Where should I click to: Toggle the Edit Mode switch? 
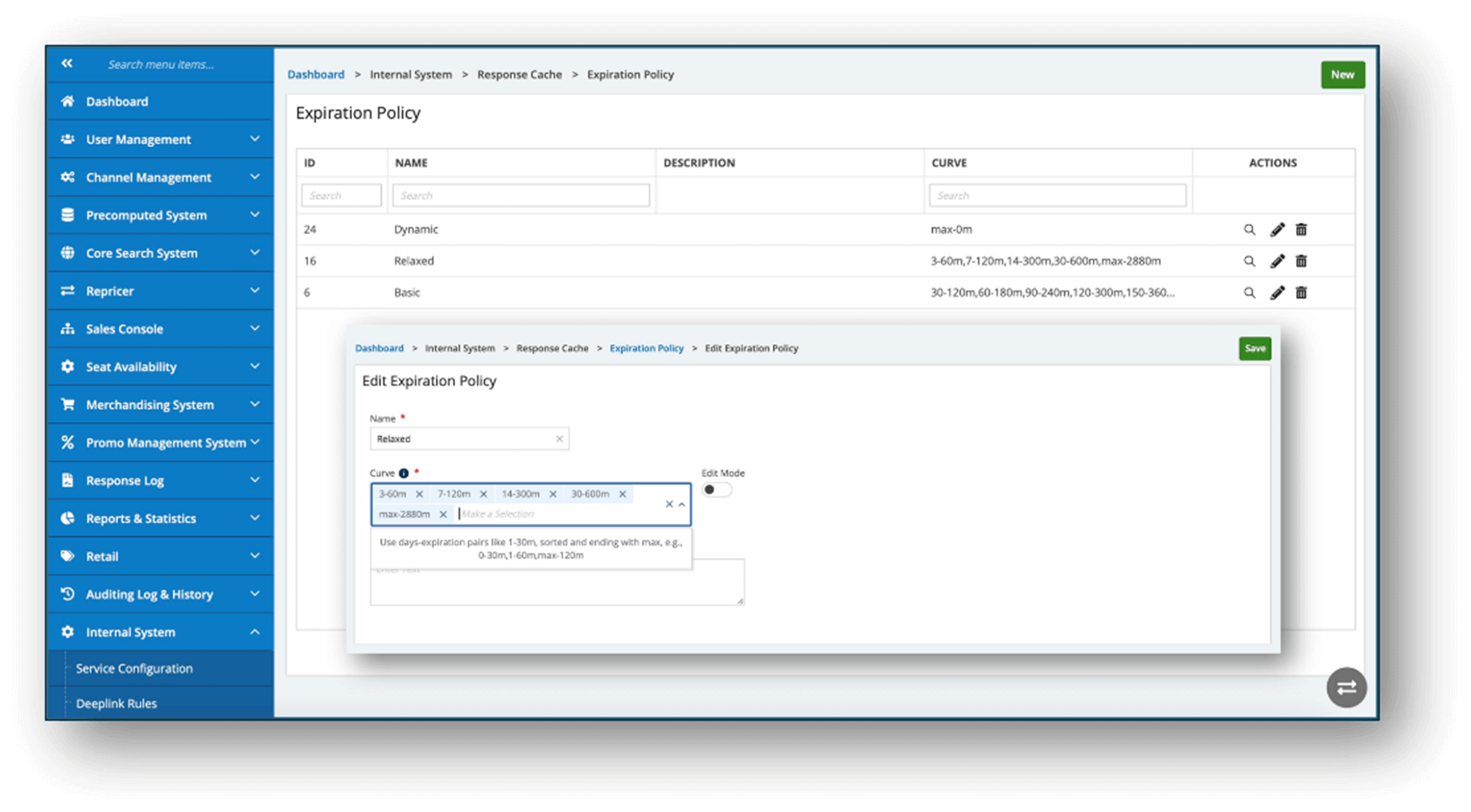tap(716, 490)
